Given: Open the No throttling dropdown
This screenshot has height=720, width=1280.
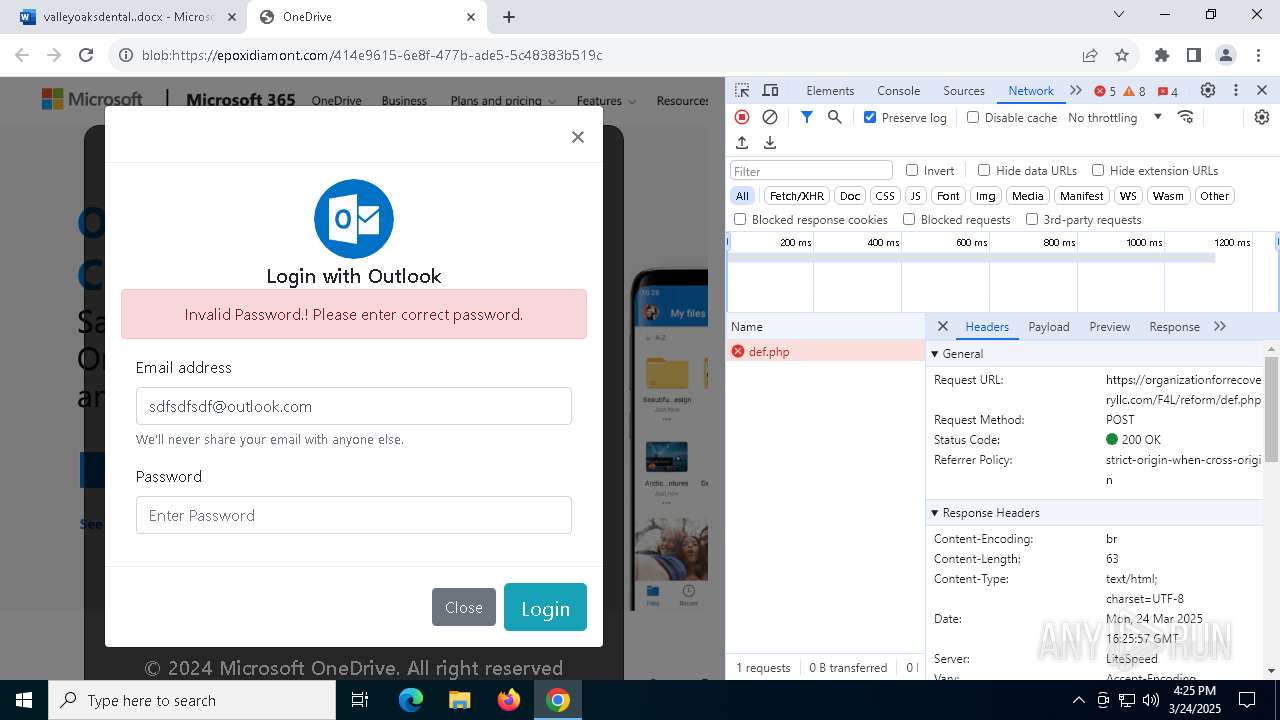Looking at the screenshot, I should coord(1115,117).
